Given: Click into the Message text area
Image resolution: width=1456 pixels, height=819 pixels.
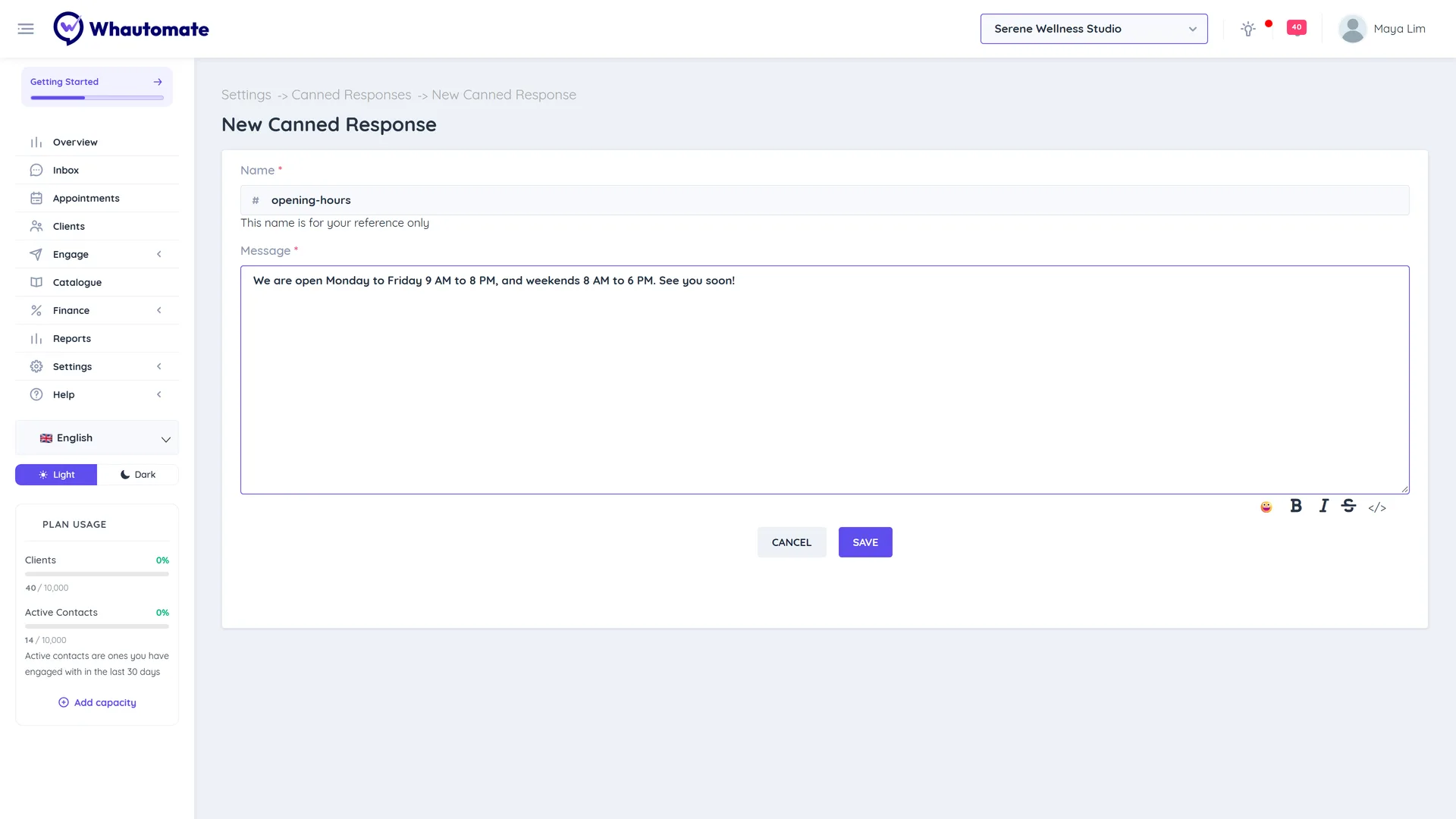Looking at the screenshot, I should [x=825, y=380].
